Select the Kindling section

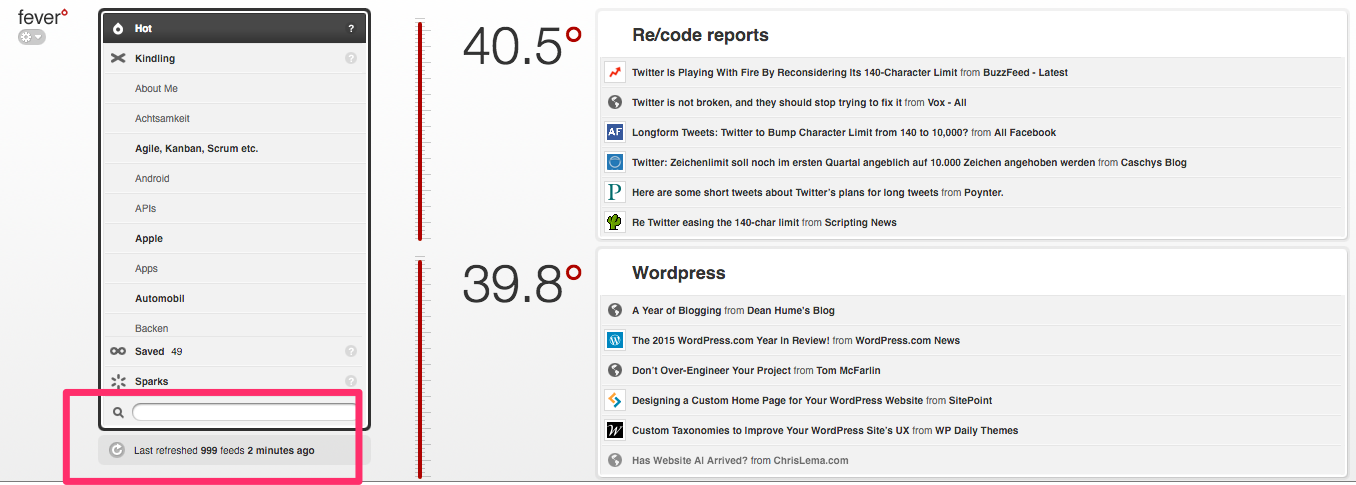pos(234,58)
